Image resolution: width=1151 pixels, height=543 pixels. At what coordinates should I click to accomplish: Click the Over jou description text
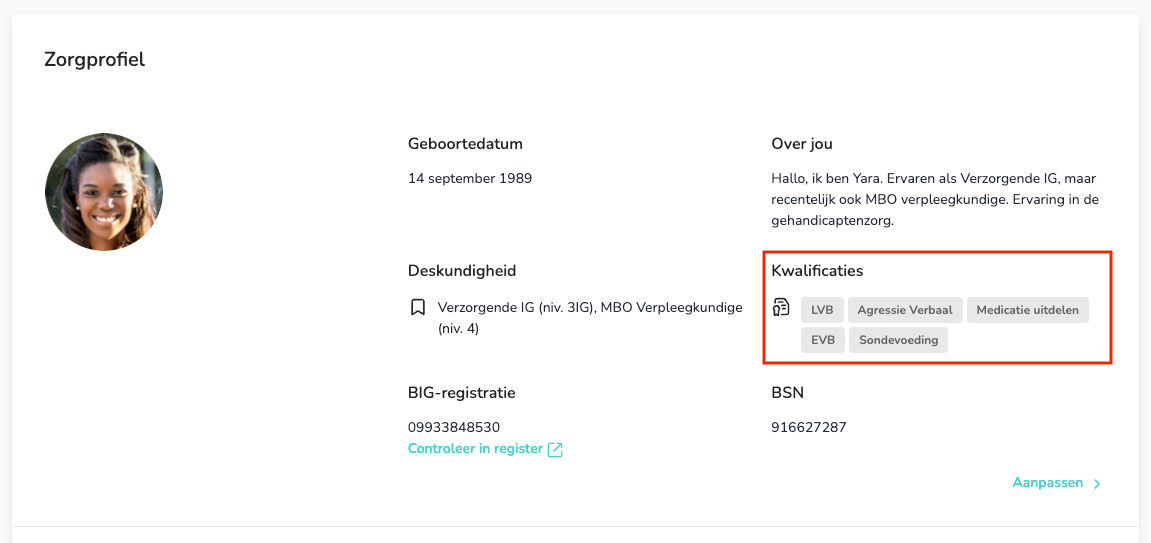[934, 199]
